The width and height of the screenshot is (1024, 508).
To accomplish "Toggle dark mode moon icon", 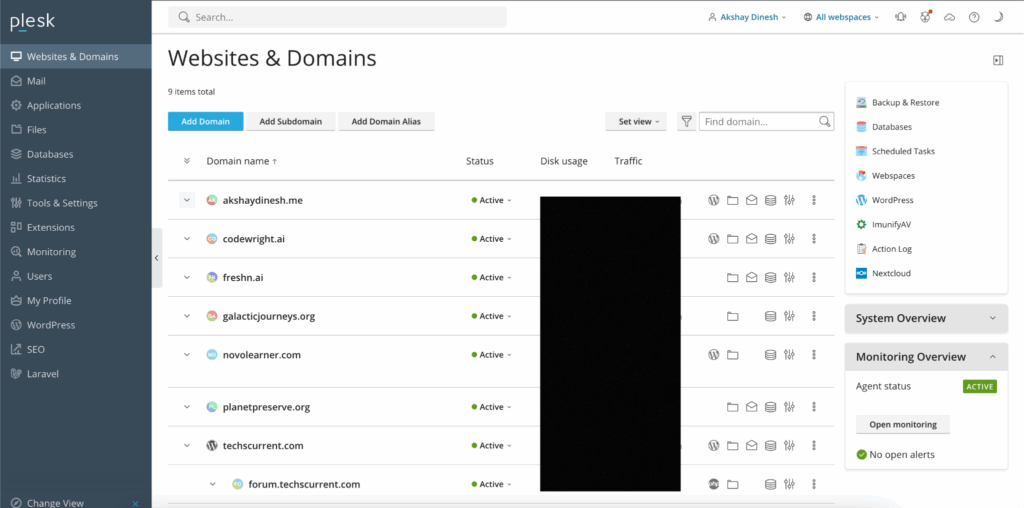I will point(998,18).
